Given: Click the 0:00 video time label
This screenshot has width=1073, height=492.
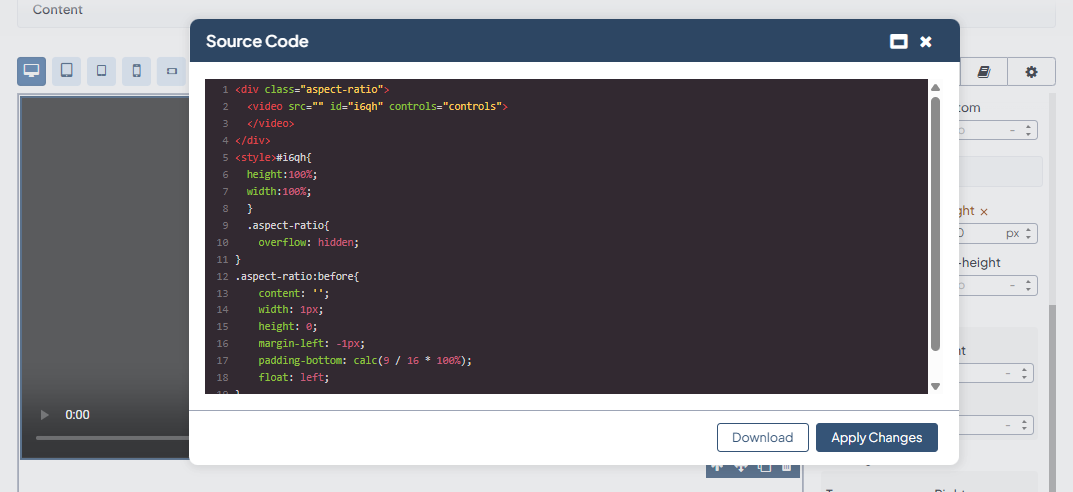Looking at the screenshot, I should pyautogui.click(x=77, y=415).
